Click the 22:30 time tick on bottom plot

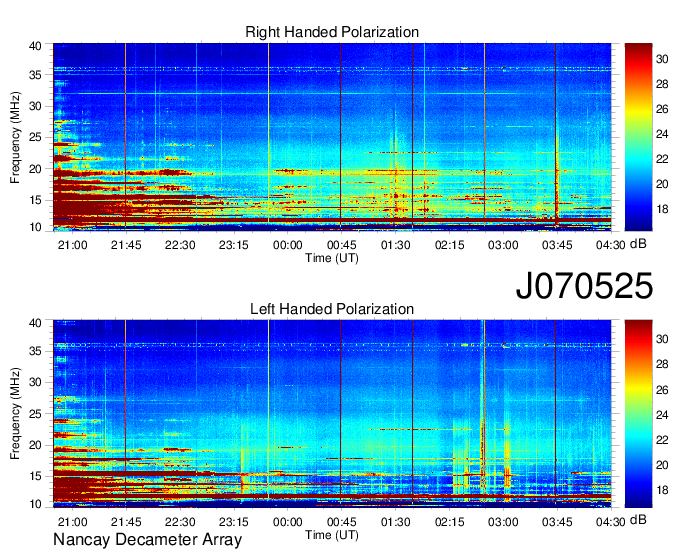pyautogui.click(x=180, y=522)
